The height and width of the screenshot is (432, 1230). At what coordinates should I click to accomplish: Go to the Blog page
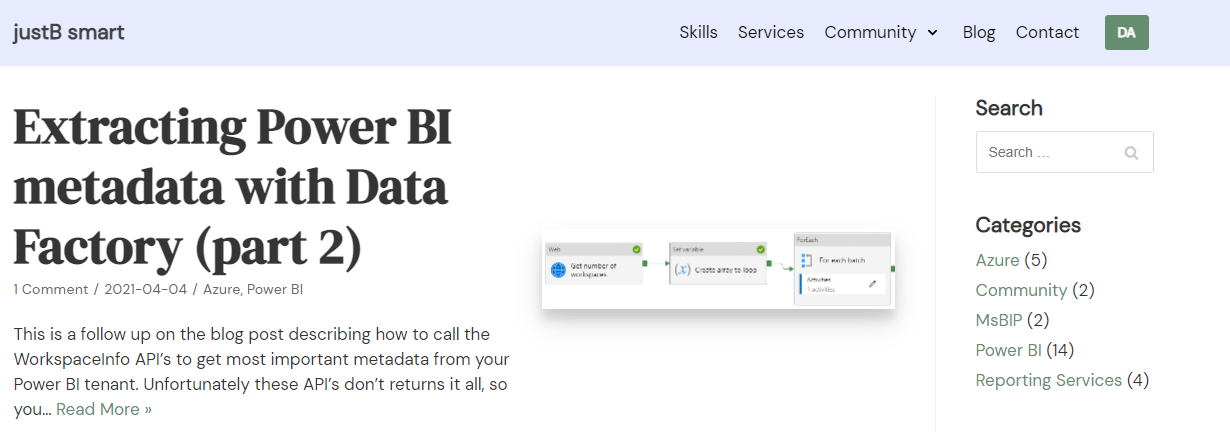tap(978, 32)
